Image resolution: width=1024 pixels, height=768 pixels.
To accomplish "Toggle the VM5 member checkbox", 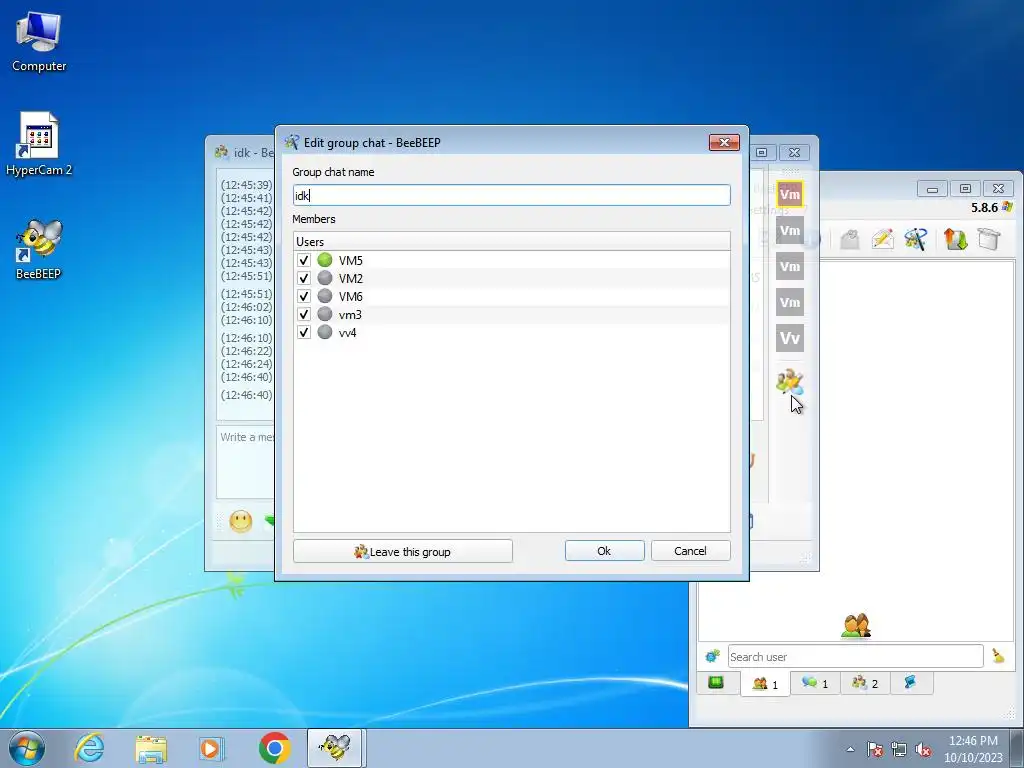I will click(304, 260).
